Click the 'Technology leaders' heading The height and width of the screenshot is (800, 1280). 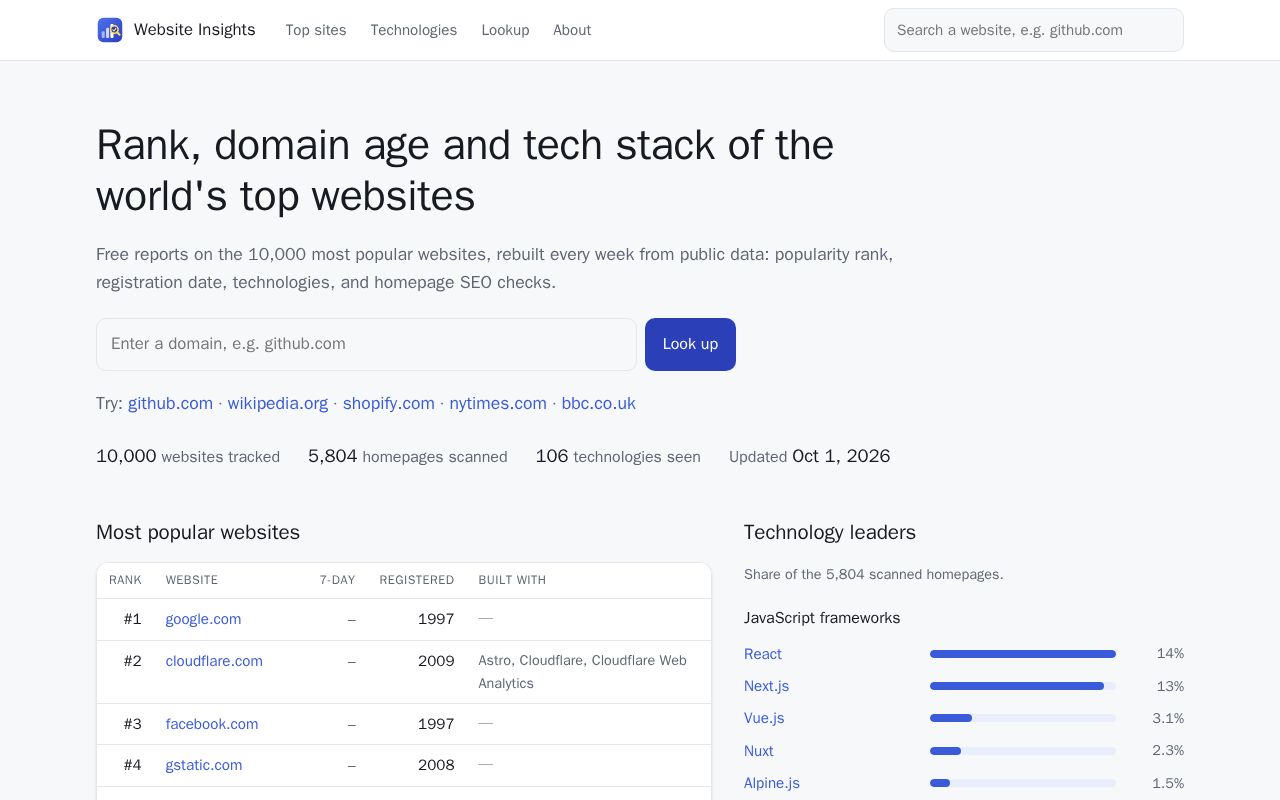coord(830,532)
